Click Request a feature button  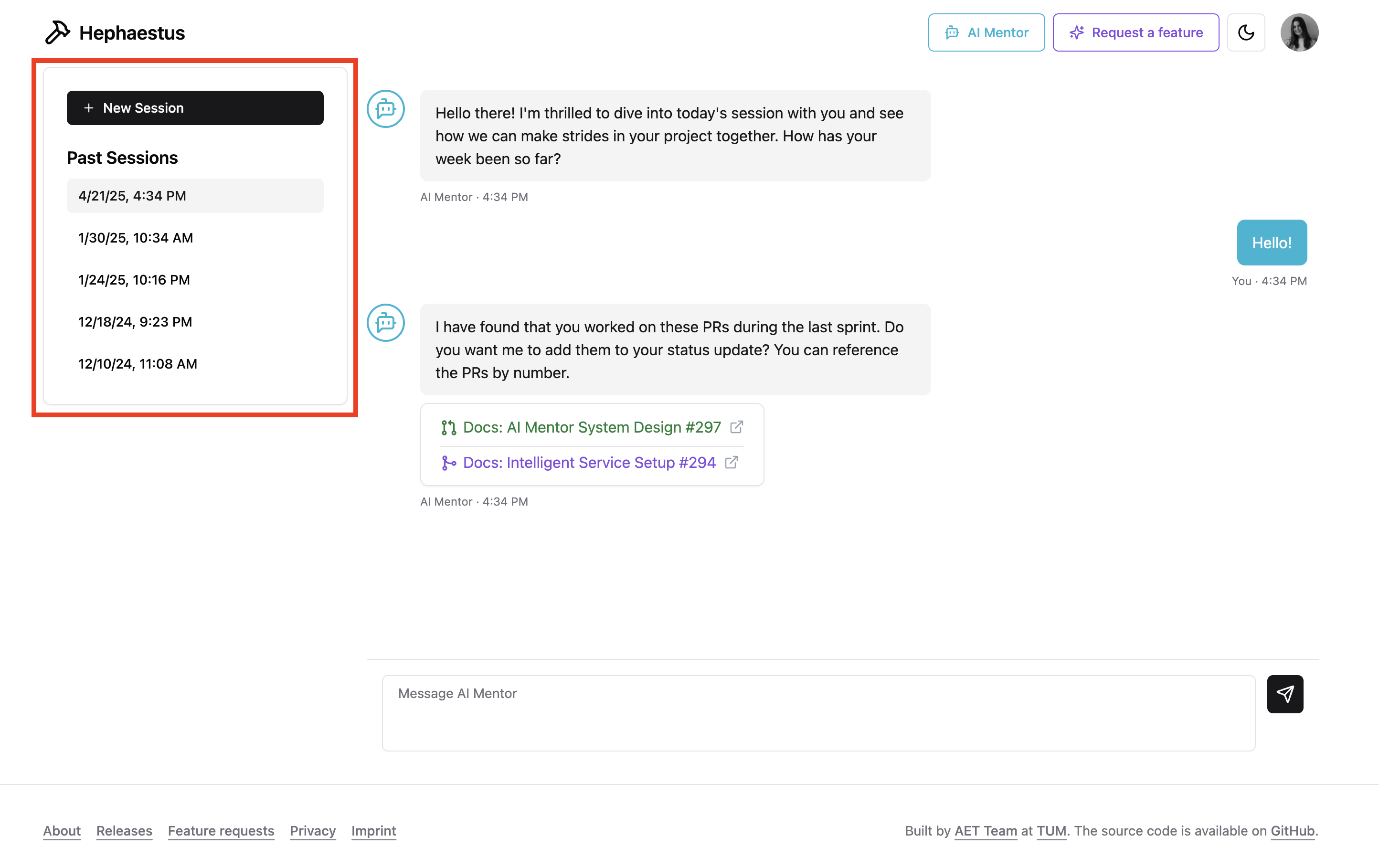(x=1135, y=32)
